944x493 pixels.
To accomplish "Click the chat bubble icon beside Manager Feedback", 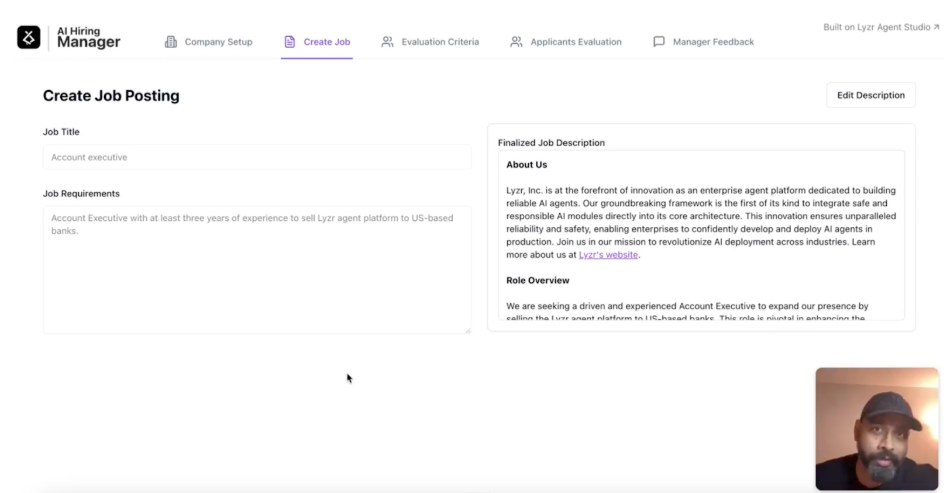I will (x=658, y=42).
